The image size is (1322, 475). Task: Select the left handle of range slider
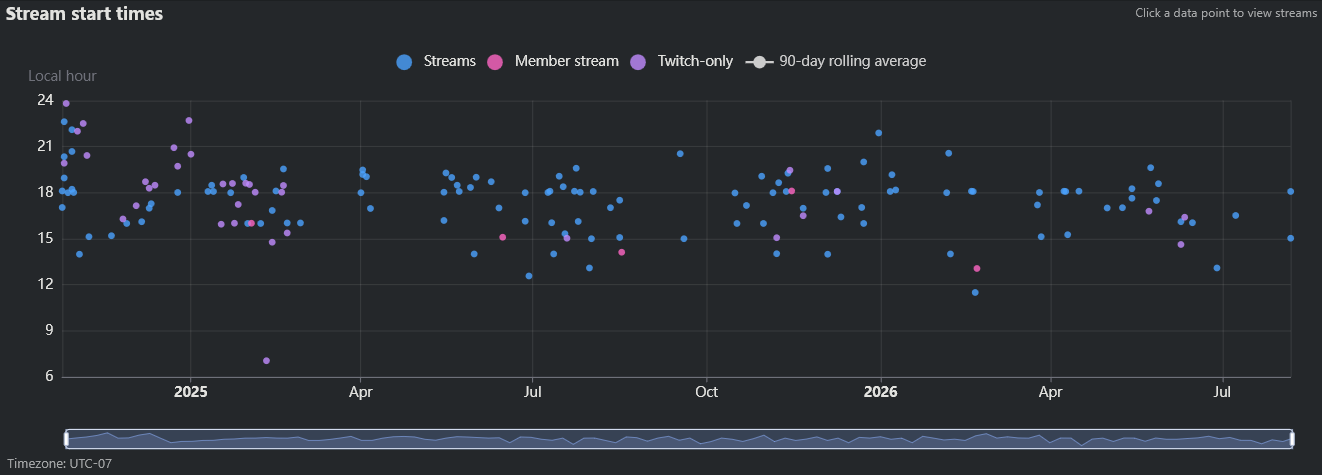click(x=66, y=439)
